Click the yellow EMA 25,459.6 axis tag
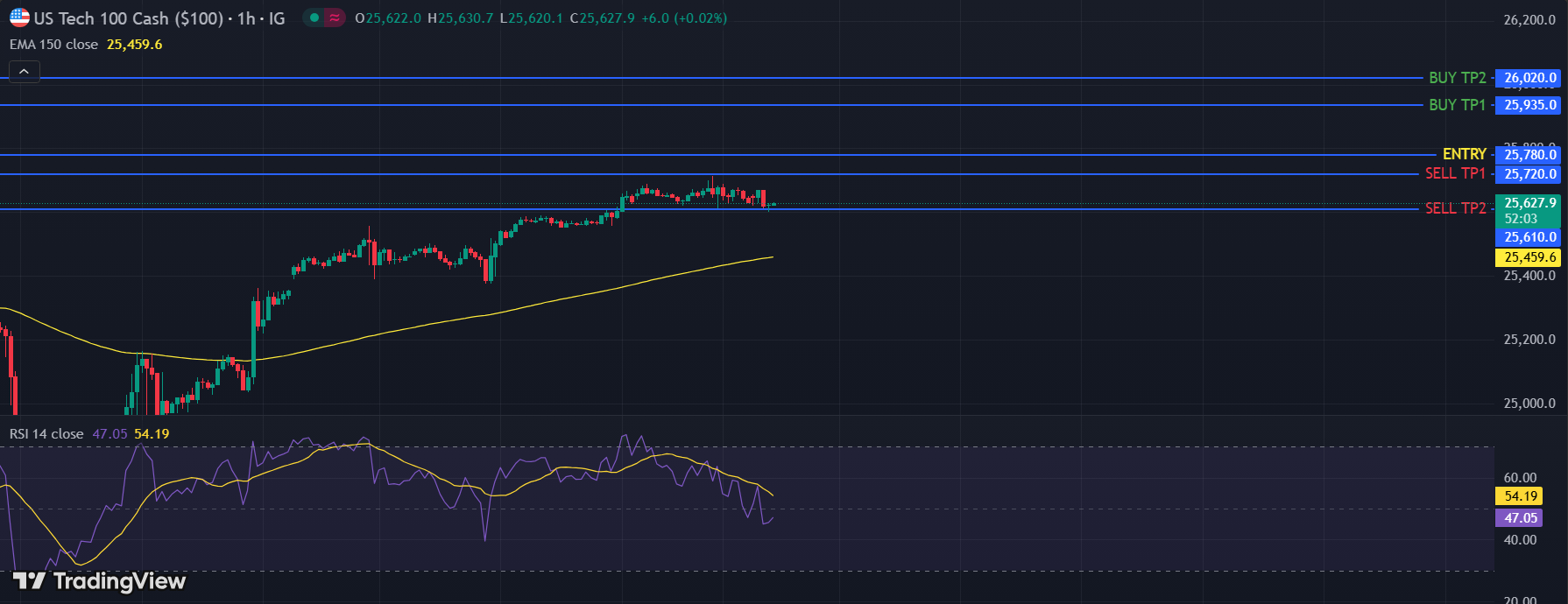Viewport: 1568px width, 604px height. [x=1529, y=257]
